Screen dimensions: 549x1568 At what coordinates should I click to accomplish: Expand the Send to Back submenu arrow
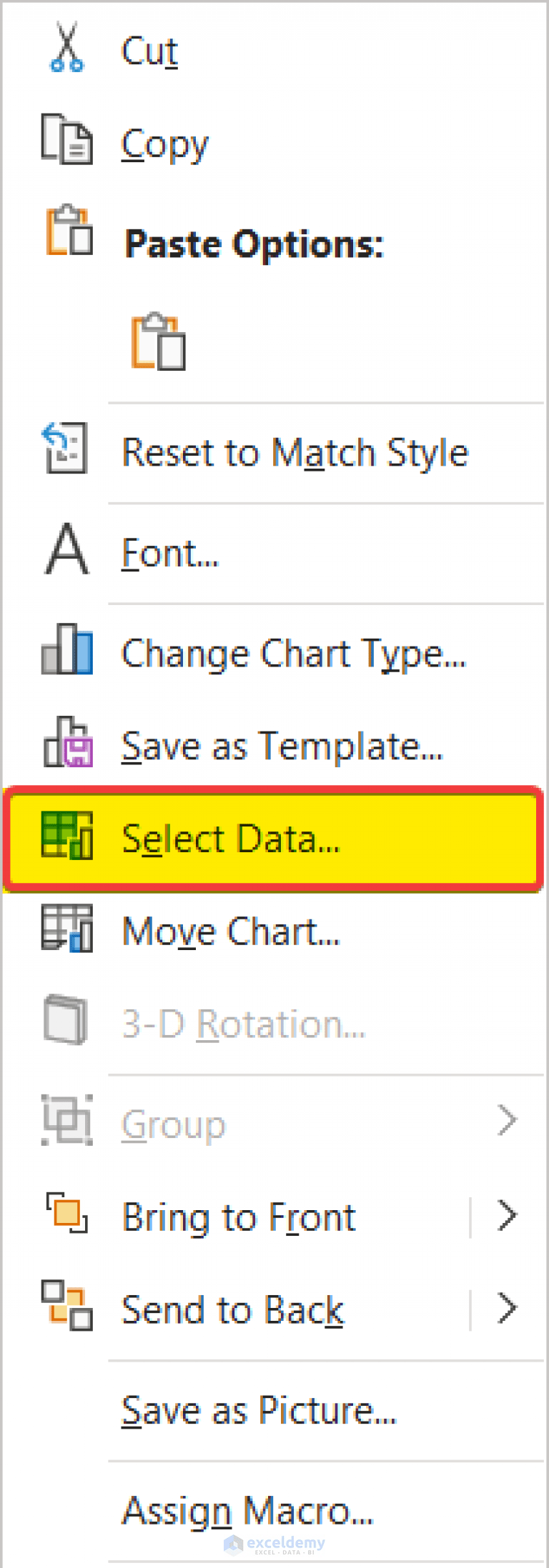coord(507,1308)
